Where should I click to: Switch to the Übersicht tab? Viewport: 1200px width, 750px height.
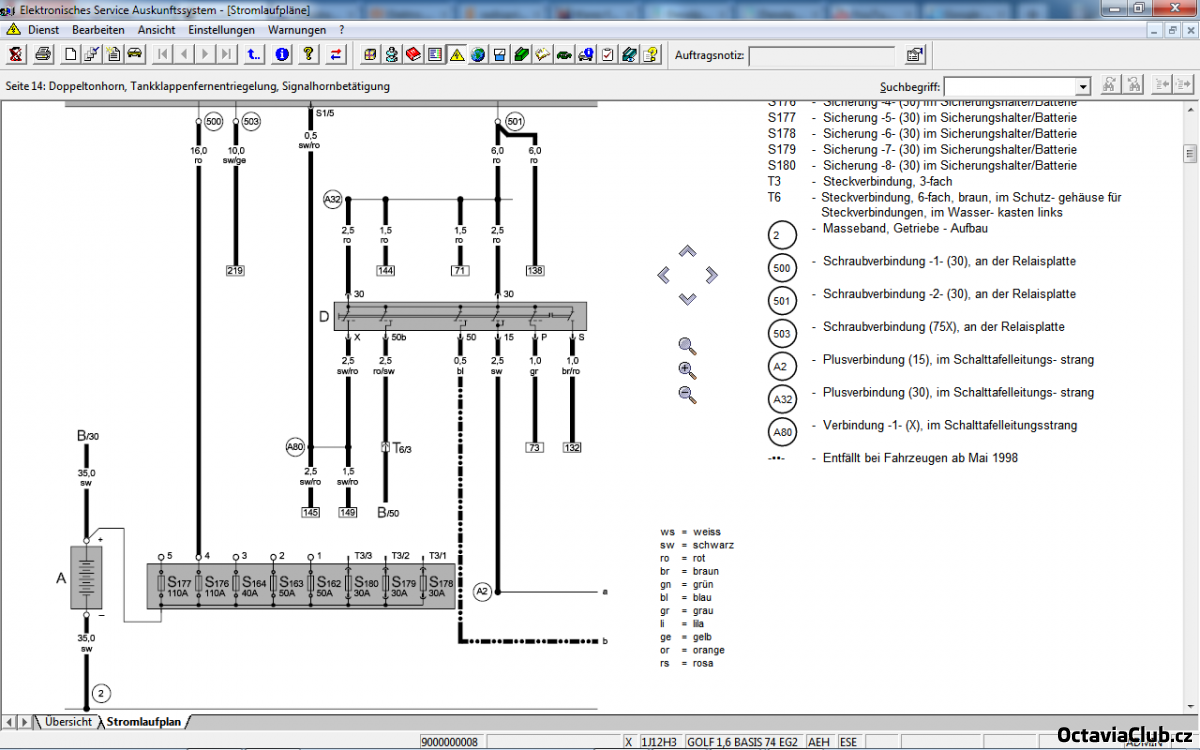coord(67,721)
